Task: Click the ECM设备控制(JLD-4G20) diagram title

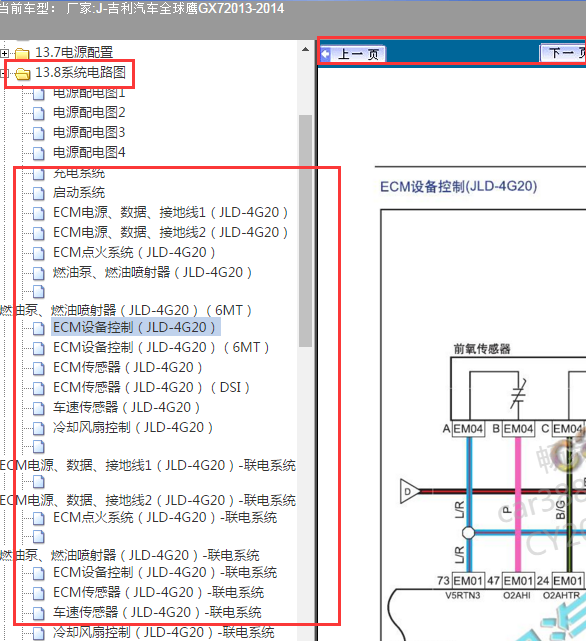Action: (x=458, y=186)
